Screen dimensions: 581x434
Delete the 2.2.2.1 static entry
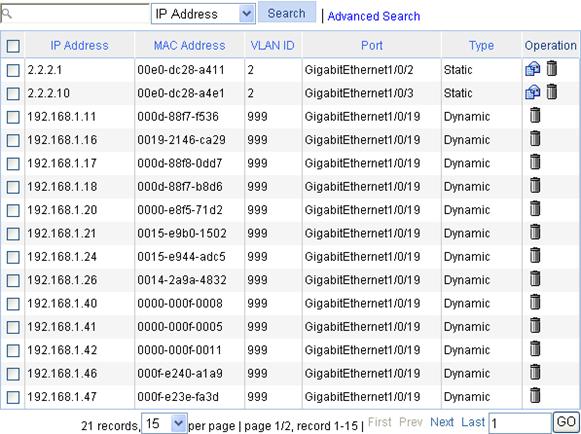click(x=551, y=69)
